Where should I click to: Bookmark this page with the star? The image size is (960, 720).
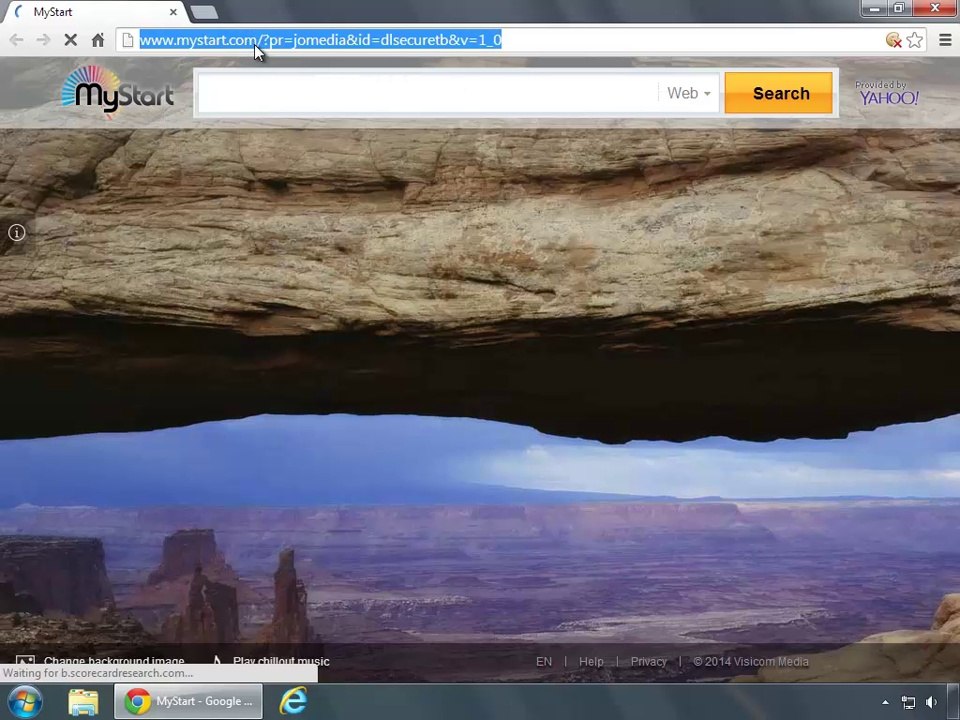pyautogui.click(x=915, y=40)
